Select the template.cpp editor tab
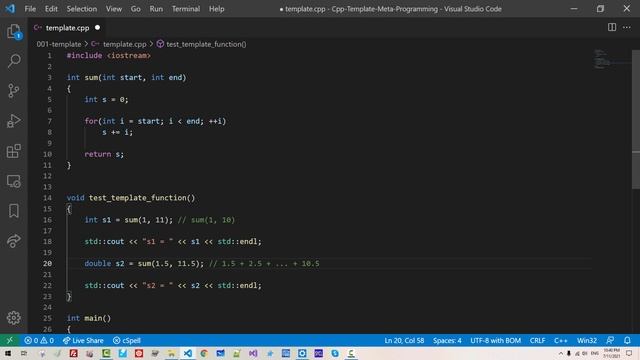The height and width of the screenshot is (360, 640). (67, 28)
